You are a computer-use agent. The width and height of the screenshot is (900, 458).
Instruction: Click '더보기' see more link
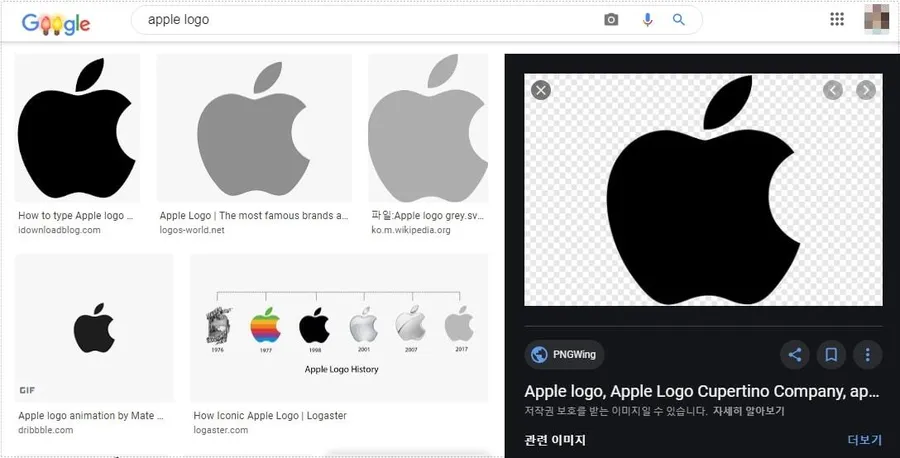[864, 440]
